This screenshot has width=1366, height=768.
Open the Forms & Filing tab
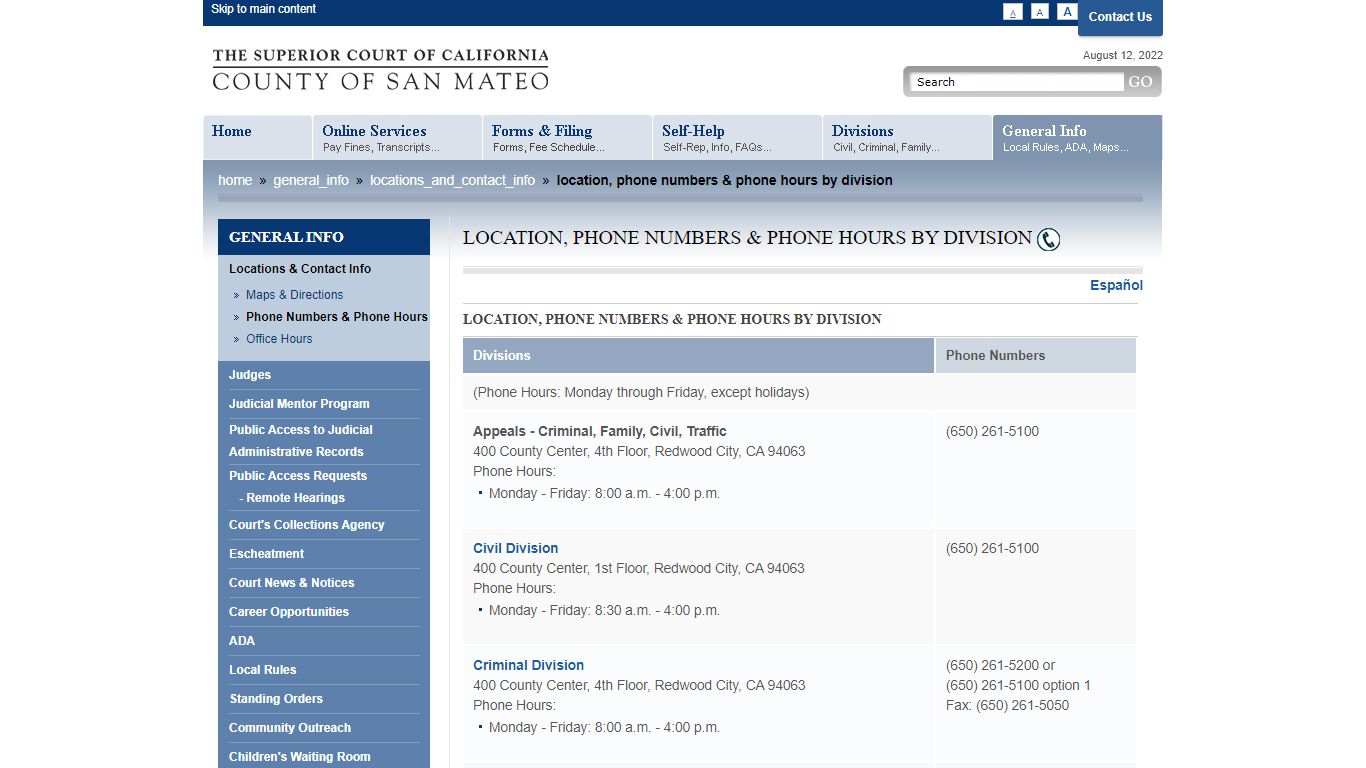567,137
